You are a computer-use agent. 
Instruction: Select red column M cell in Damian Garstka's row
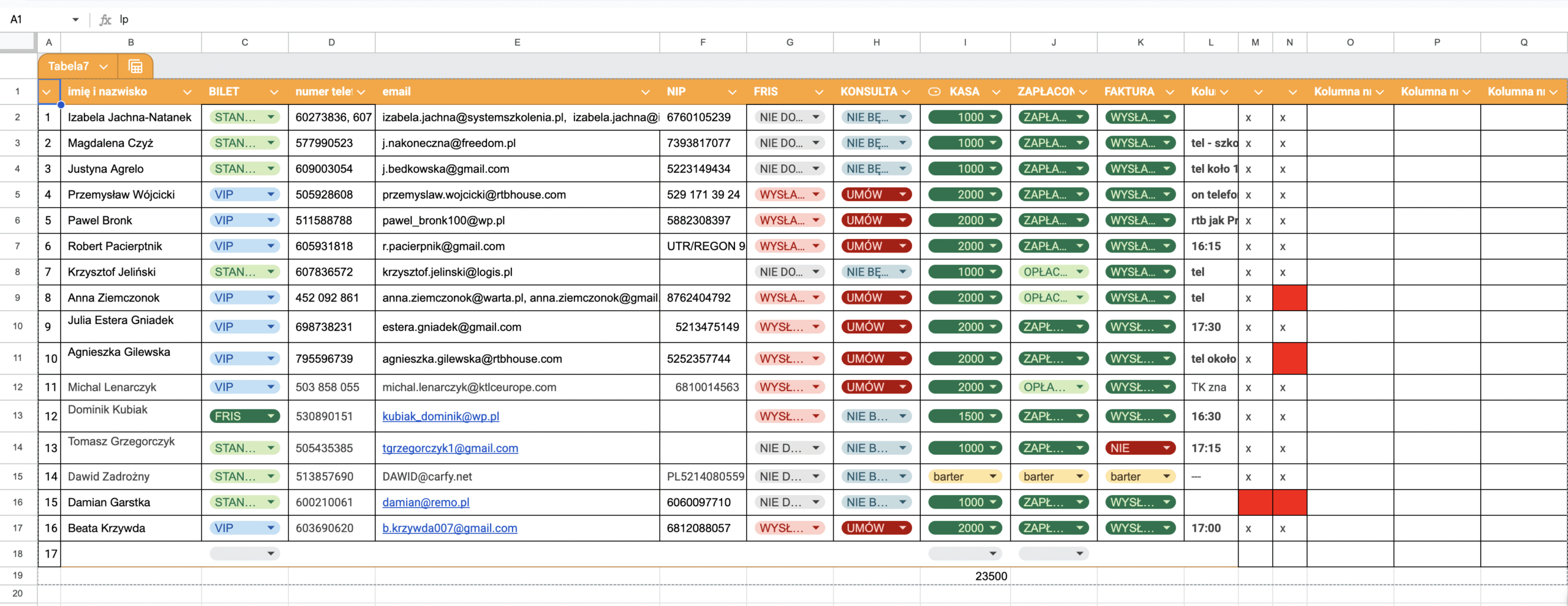coord(1255,502)
